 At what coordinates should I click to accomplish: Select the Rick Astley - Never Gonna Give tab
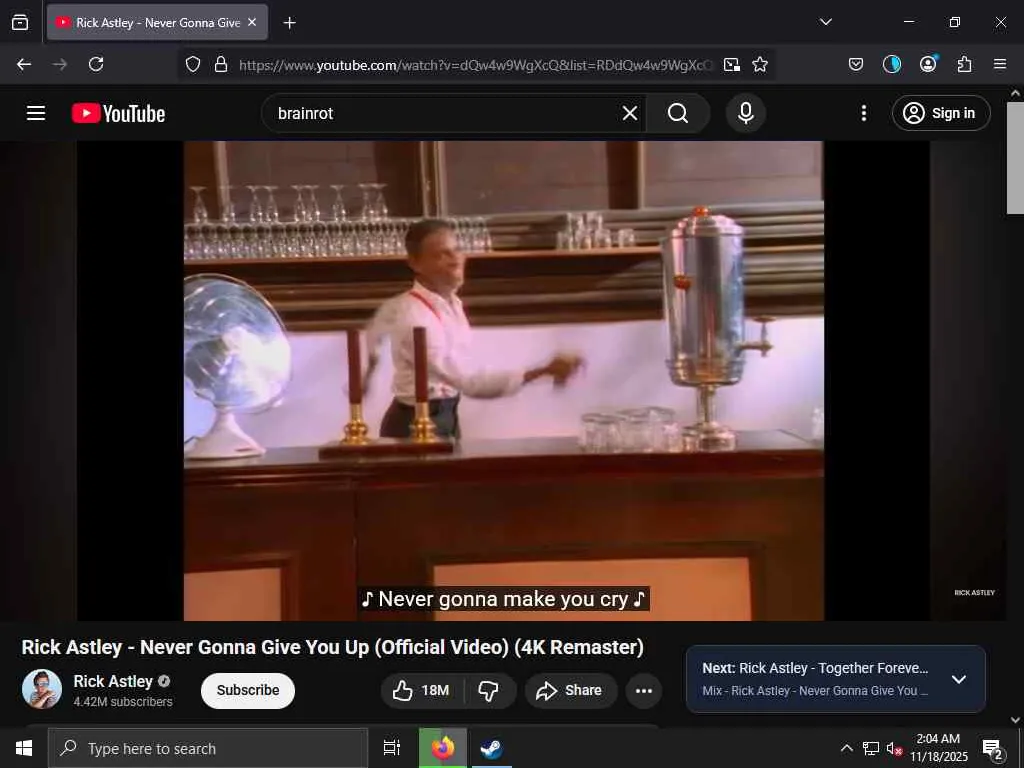point(157,22)
